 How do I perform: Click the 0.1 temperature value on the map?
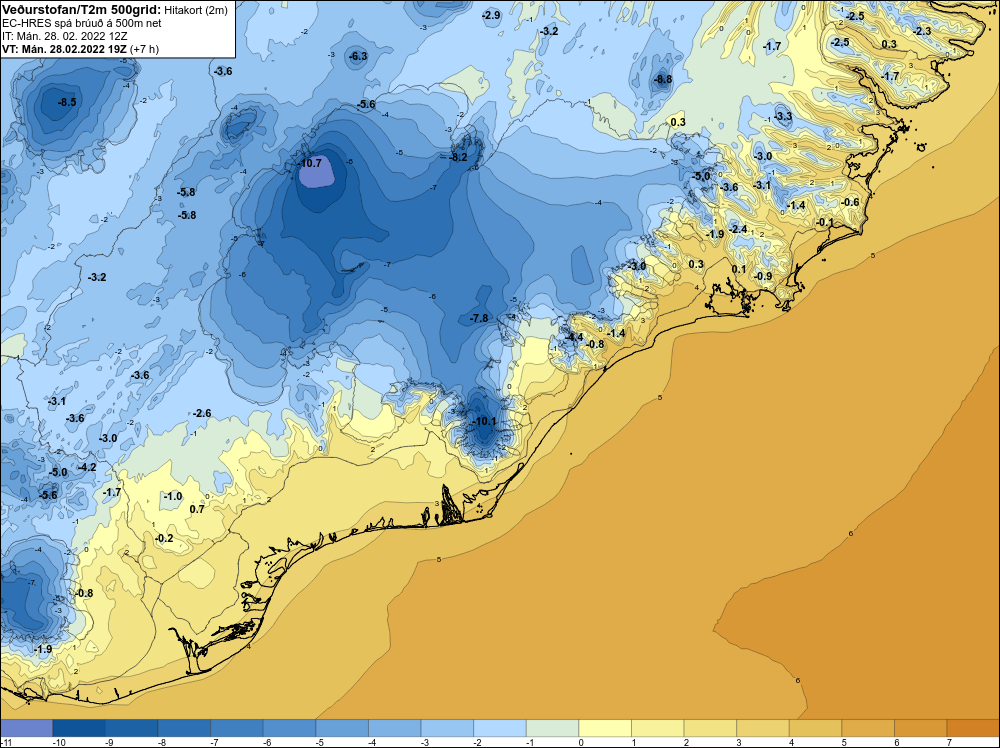(739, 270)
